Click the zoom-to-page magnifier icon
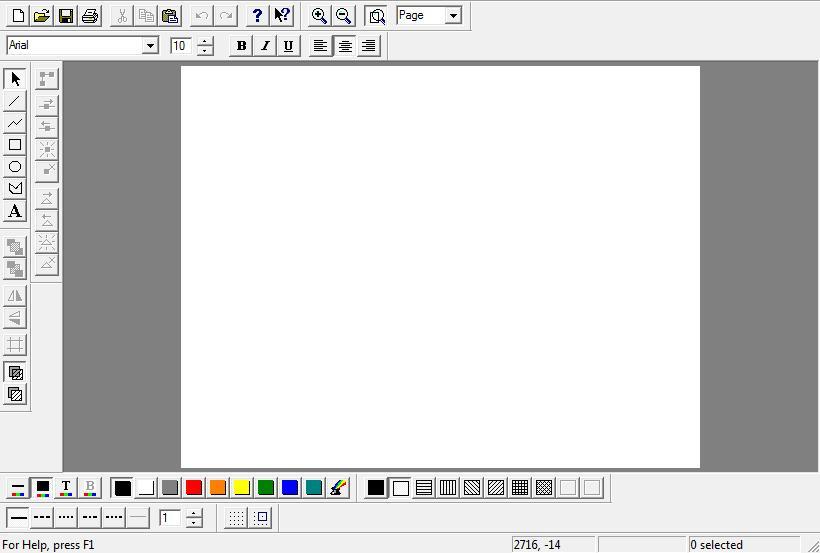 pyautogui.click(x=376, y=16)
